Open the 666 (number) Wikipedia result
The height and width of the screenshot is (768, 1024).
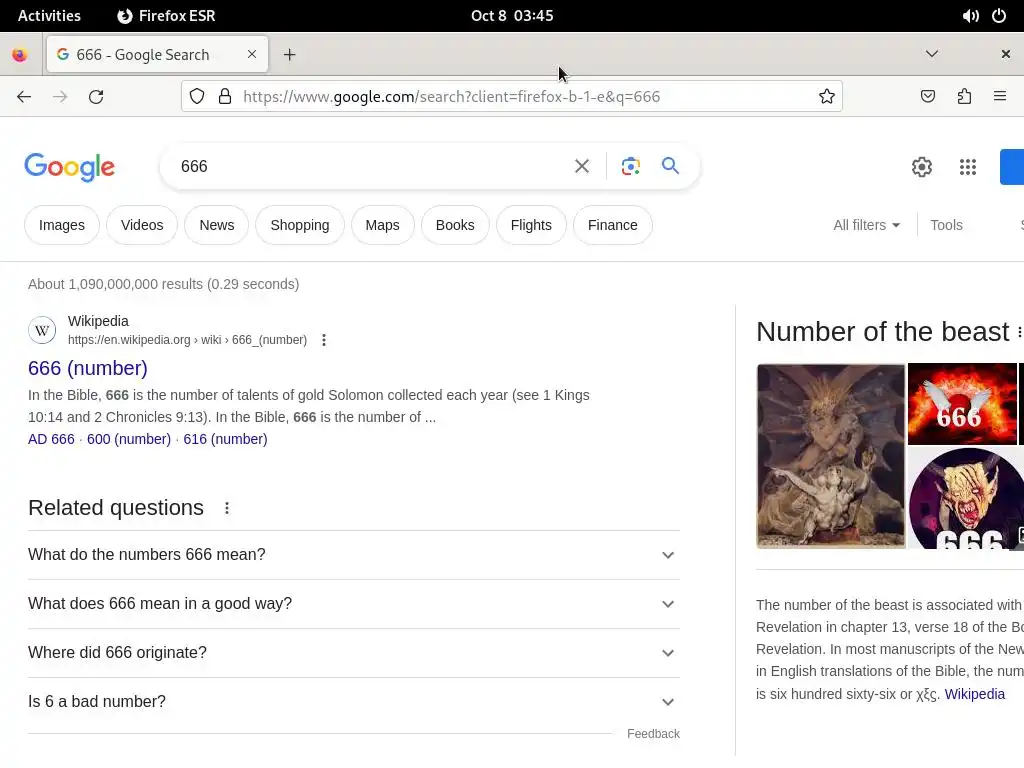[x=88, y=368]
